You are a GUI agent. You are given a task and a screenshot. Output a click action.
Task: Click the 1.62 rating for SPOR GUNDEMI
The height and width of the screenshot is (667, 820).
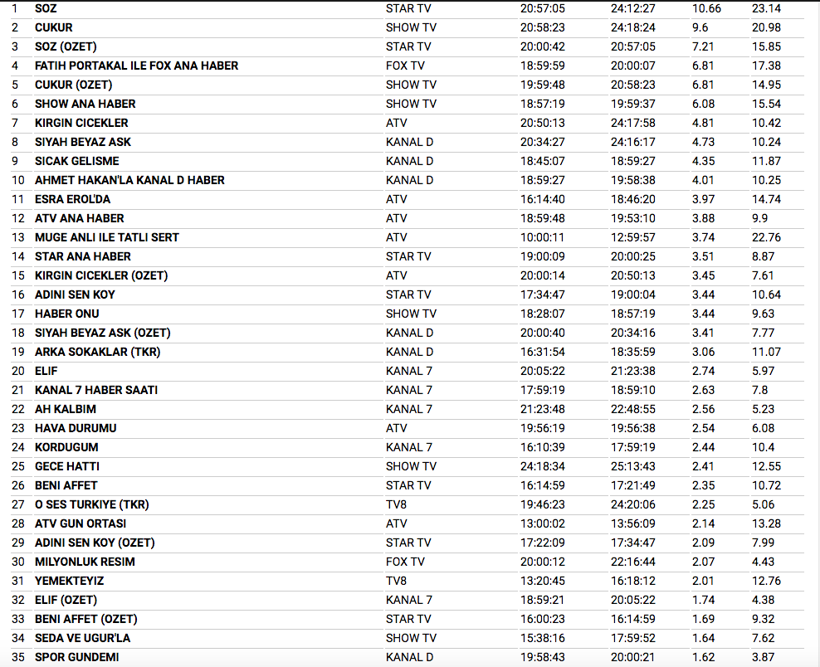(x=703, y=657)
